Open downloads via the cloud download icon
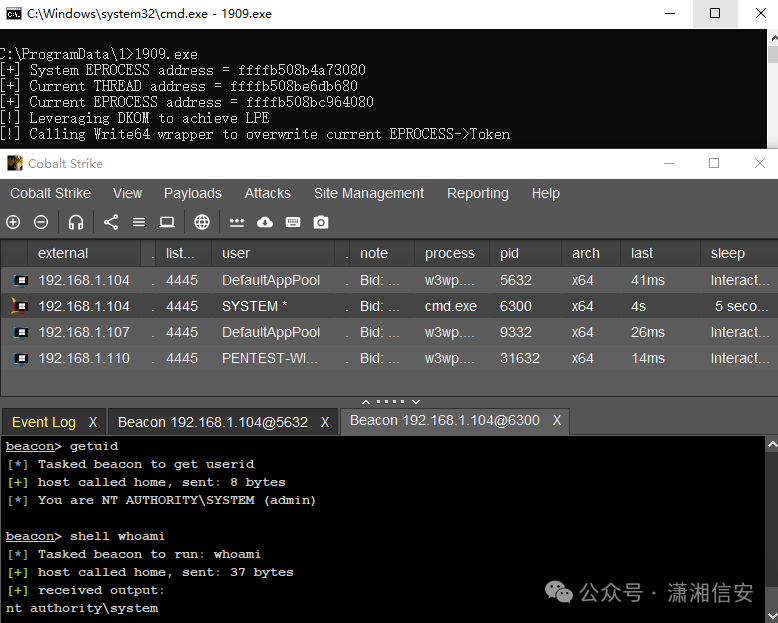This screenshot has height=623, width=778. click(x=264, y=222)
